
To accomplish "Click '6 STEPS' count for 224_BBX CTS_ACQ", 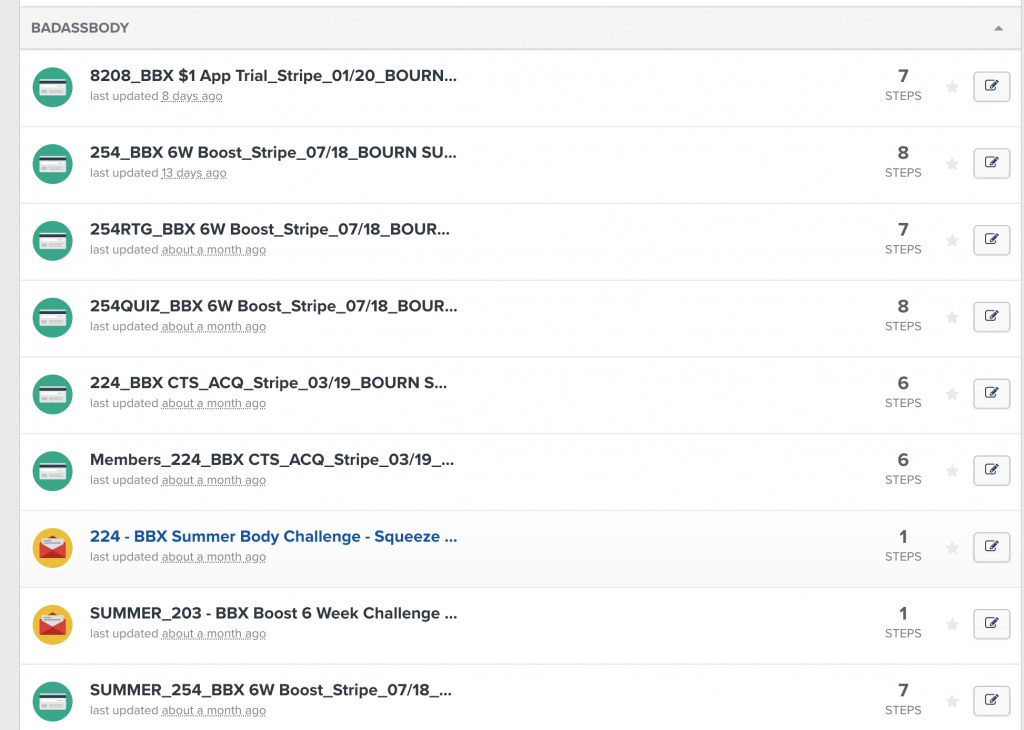I will pyautogui.click(x=903, y=392).
